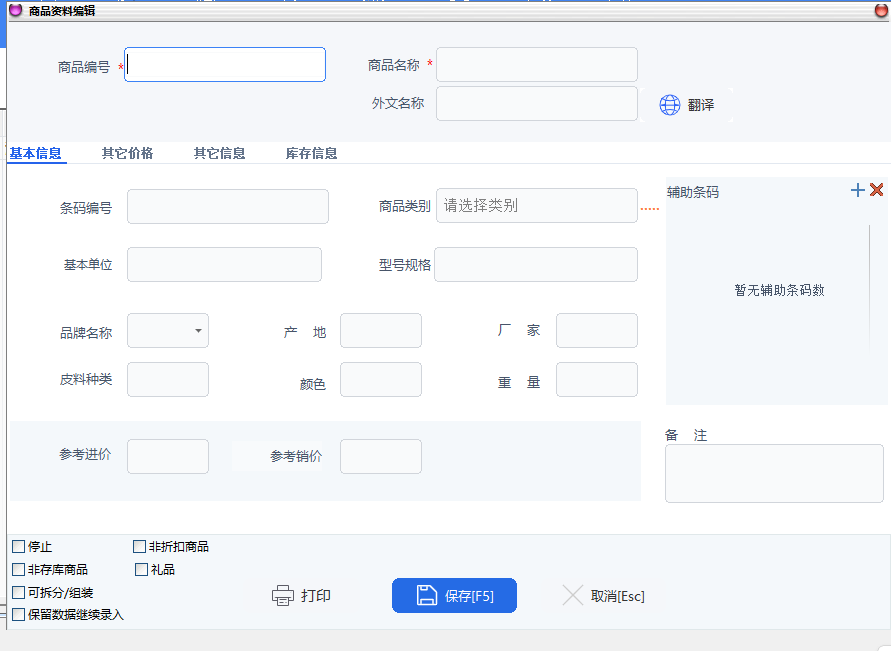Add auxiliary barcode with plus icon

tap(857, 190)
